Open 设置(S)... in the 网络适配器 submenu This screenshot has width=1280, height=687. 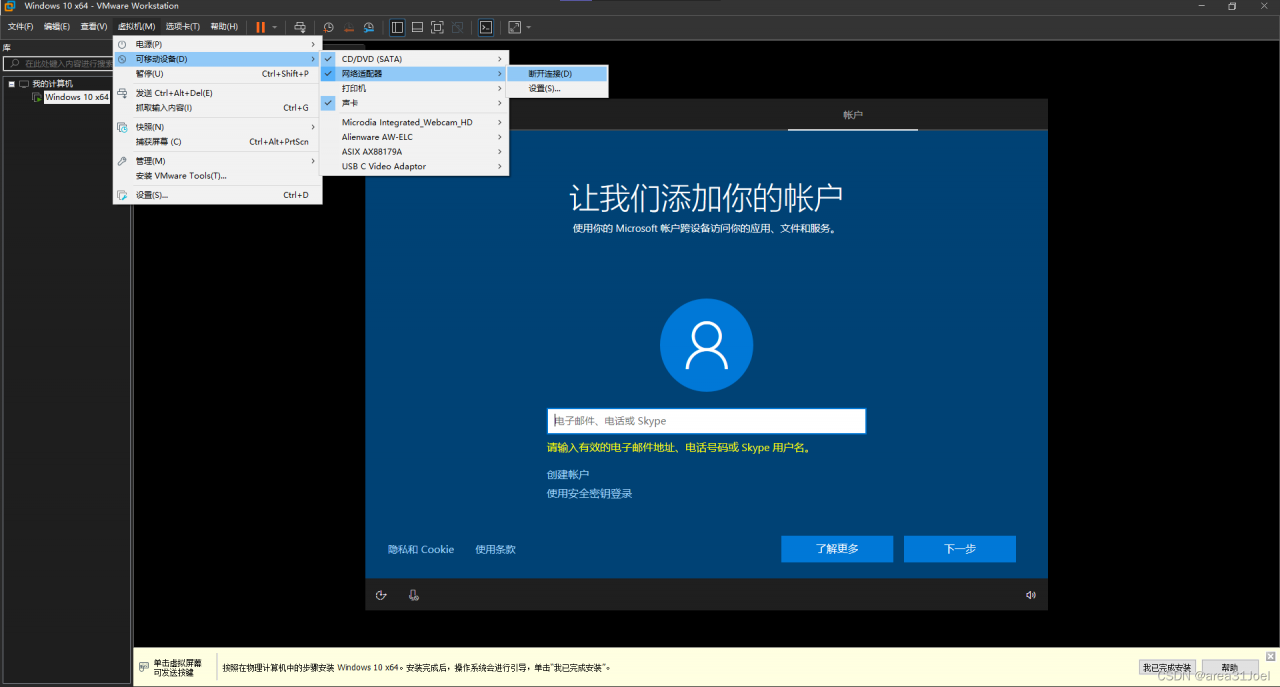pos(556,88)
